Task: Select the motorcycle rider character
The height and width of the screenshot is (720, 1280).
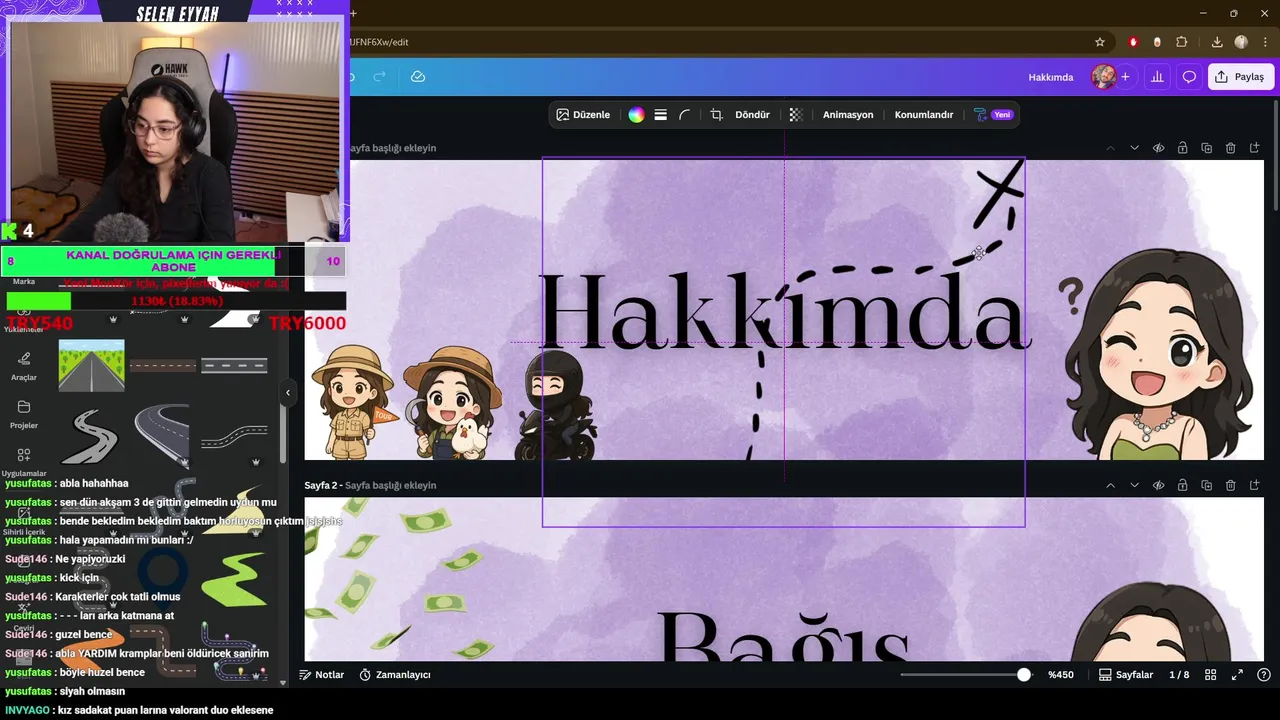Action: coord(556,405)
